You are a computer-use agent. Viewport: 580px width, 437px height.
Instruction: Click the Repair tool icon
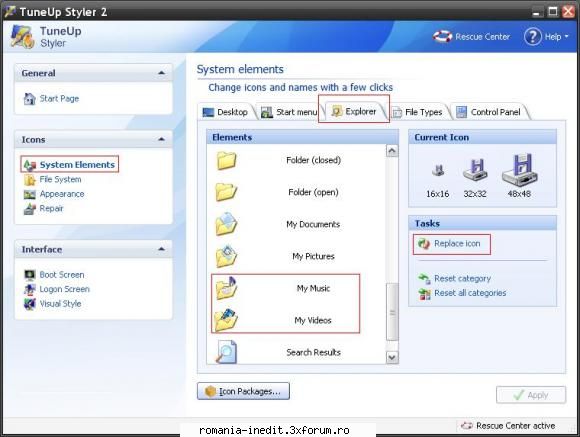tap(30, 209)
